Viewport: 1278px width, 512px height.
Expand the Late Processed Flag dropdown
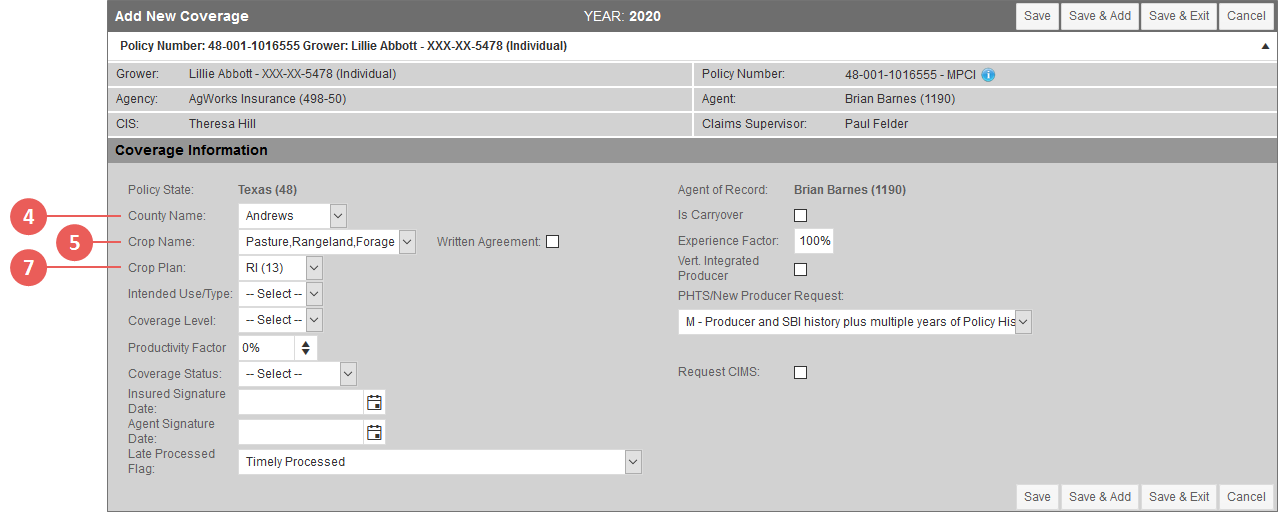pos(440,462)
